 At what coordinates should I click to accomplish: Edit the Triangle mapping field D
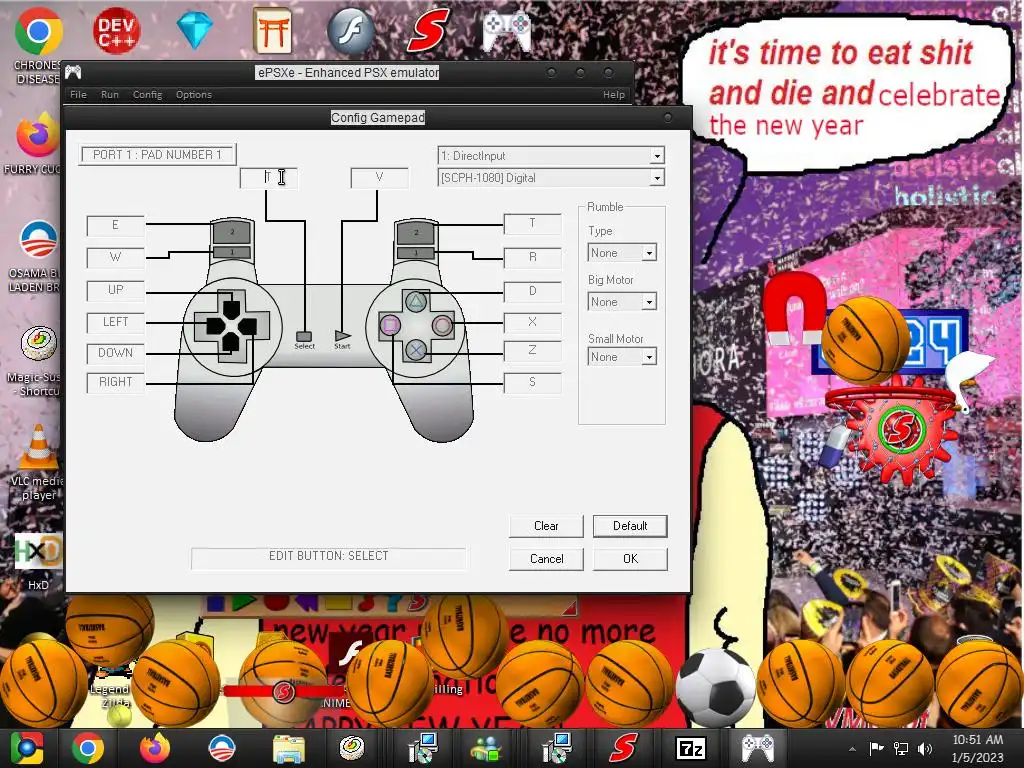532,291
